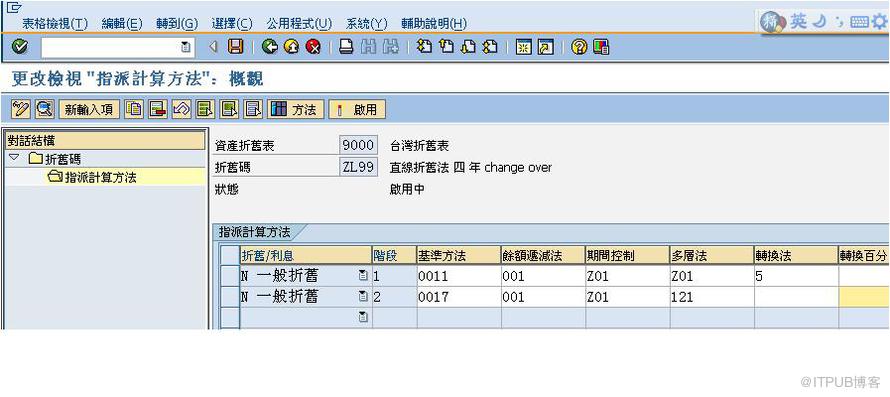Click the 新輸入項 (New Entries) button
890x397 pixels.
89,109
